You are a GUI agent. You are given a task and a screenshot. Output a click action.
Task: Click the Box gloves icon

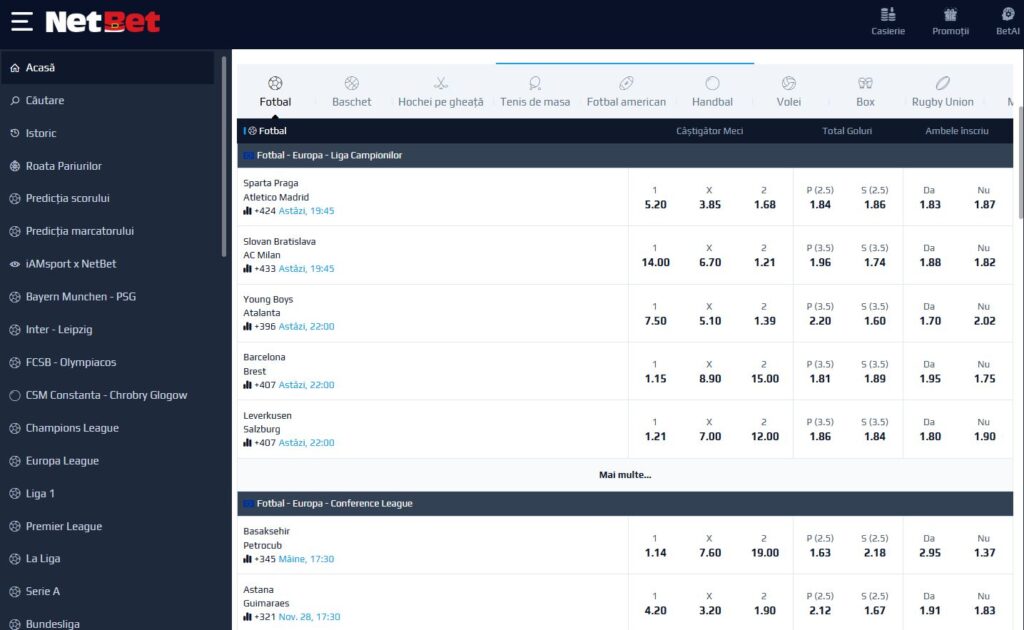point(865,83)
